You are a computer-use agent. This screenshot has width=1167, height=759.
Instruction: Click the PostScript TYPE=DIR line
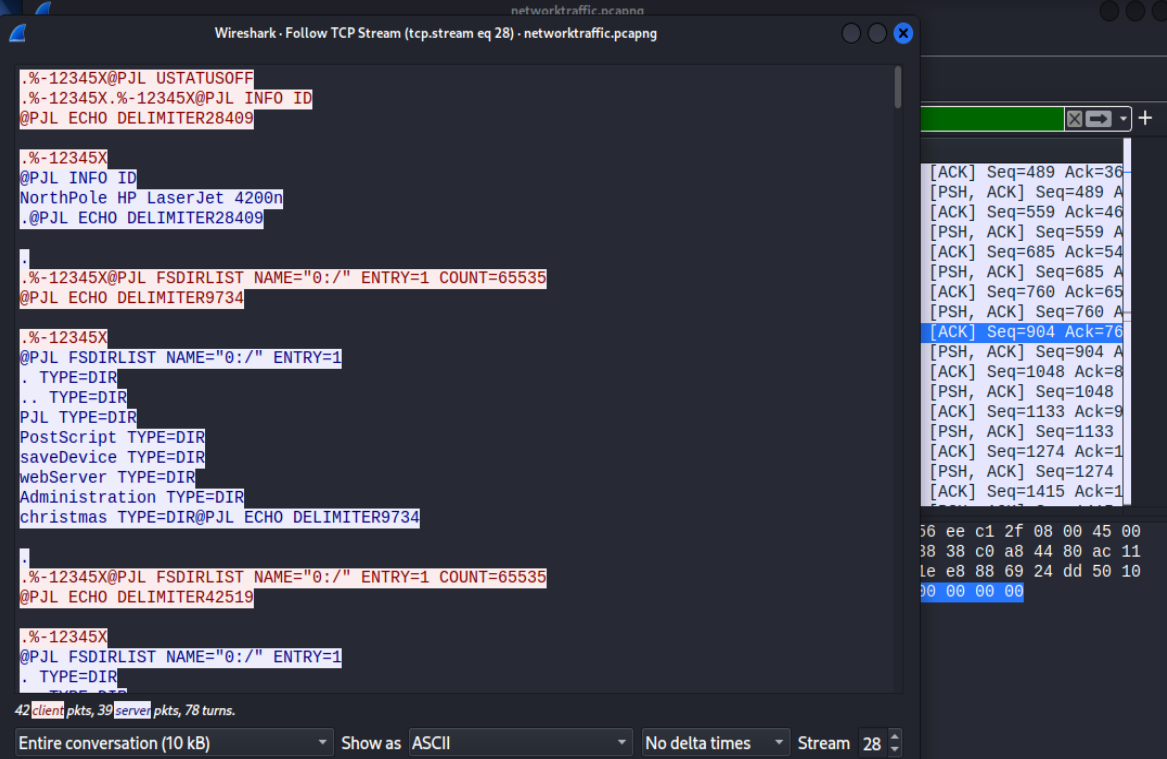tap(112, 438)
